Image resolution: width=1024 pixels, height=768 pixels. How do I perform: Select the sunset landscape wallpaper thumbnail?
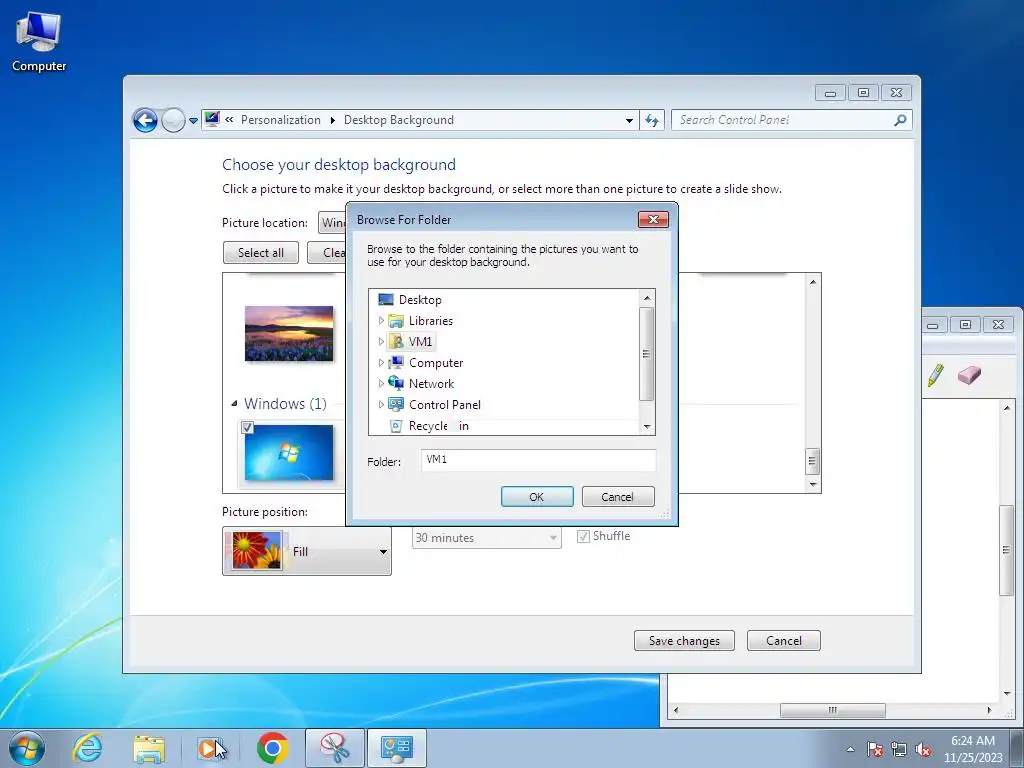coord(289,334)
